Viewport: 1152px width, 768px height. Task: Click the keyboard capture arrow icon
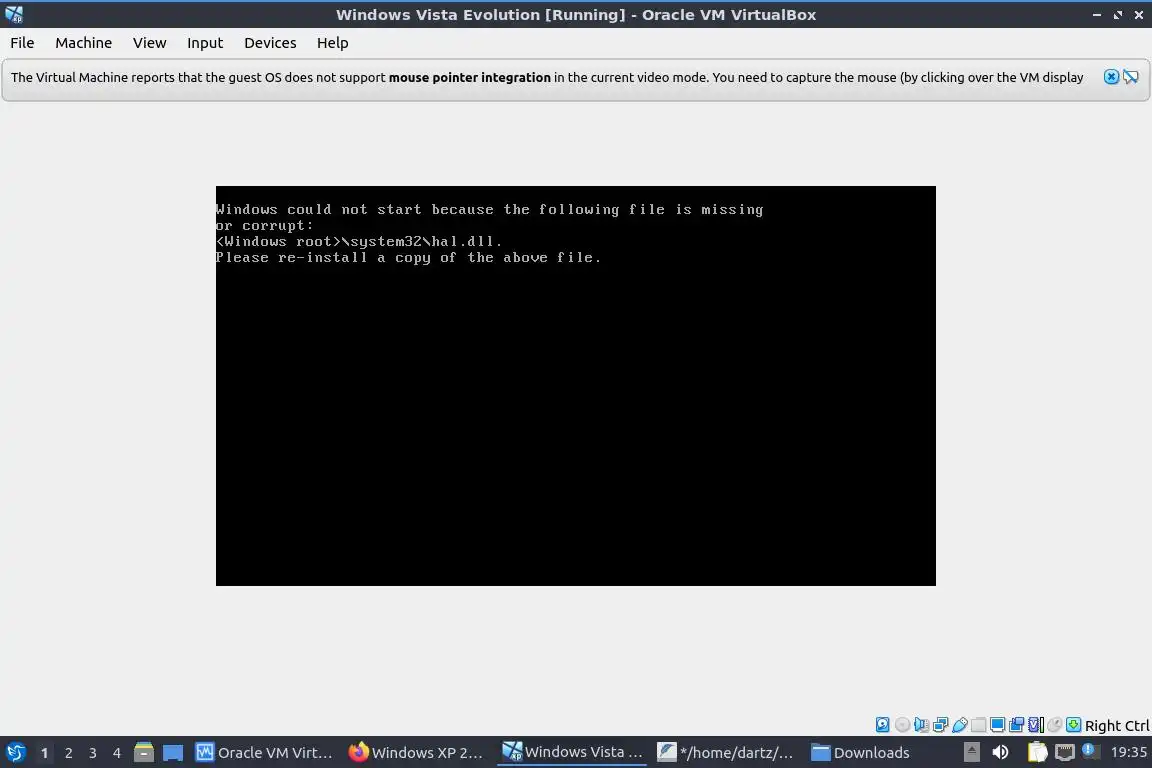point(1073,725)
